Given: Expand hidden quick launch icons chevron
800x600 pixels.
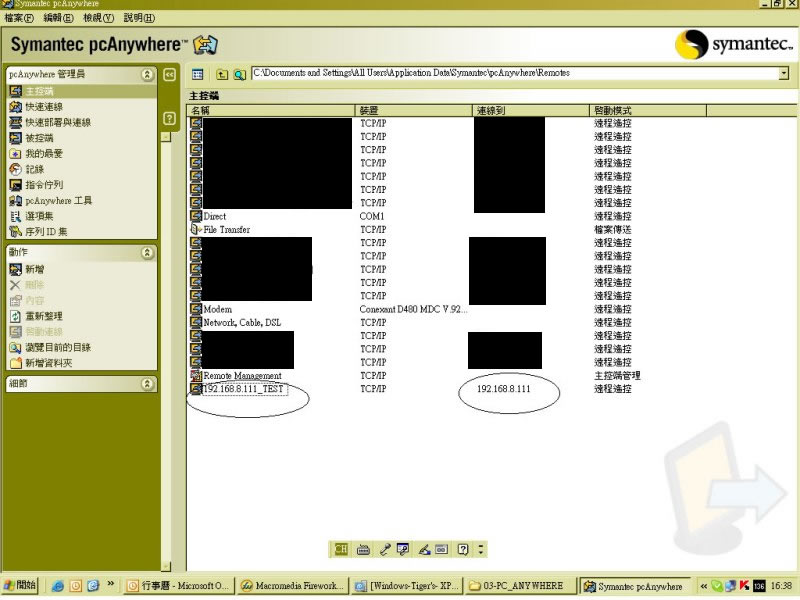Looking at the screenshot, I should tap(111, 583).
